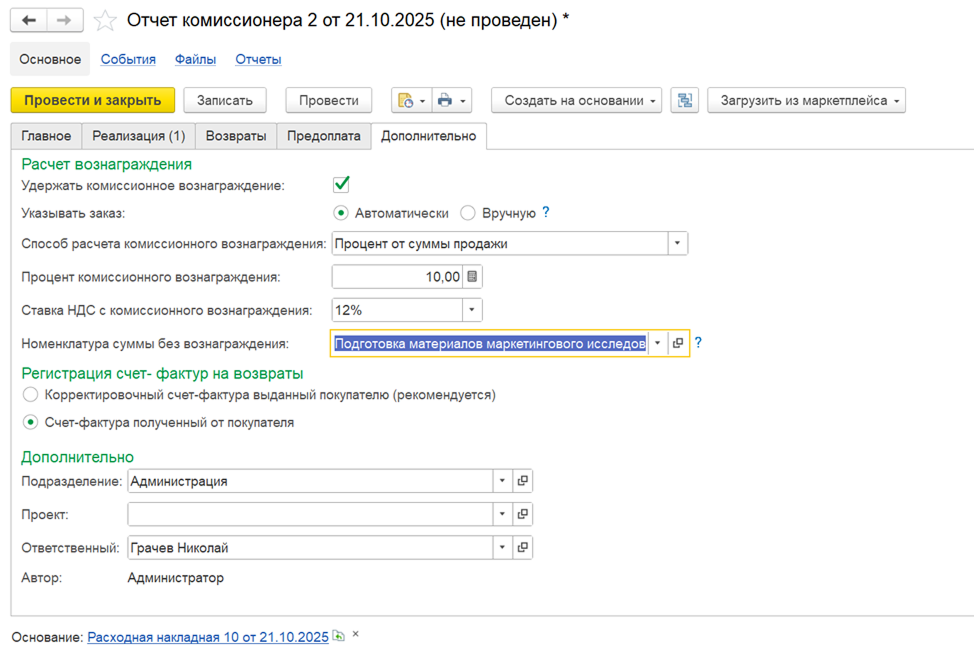Switch to the Возвраты tab
The image size is (974, 656).
236,136
